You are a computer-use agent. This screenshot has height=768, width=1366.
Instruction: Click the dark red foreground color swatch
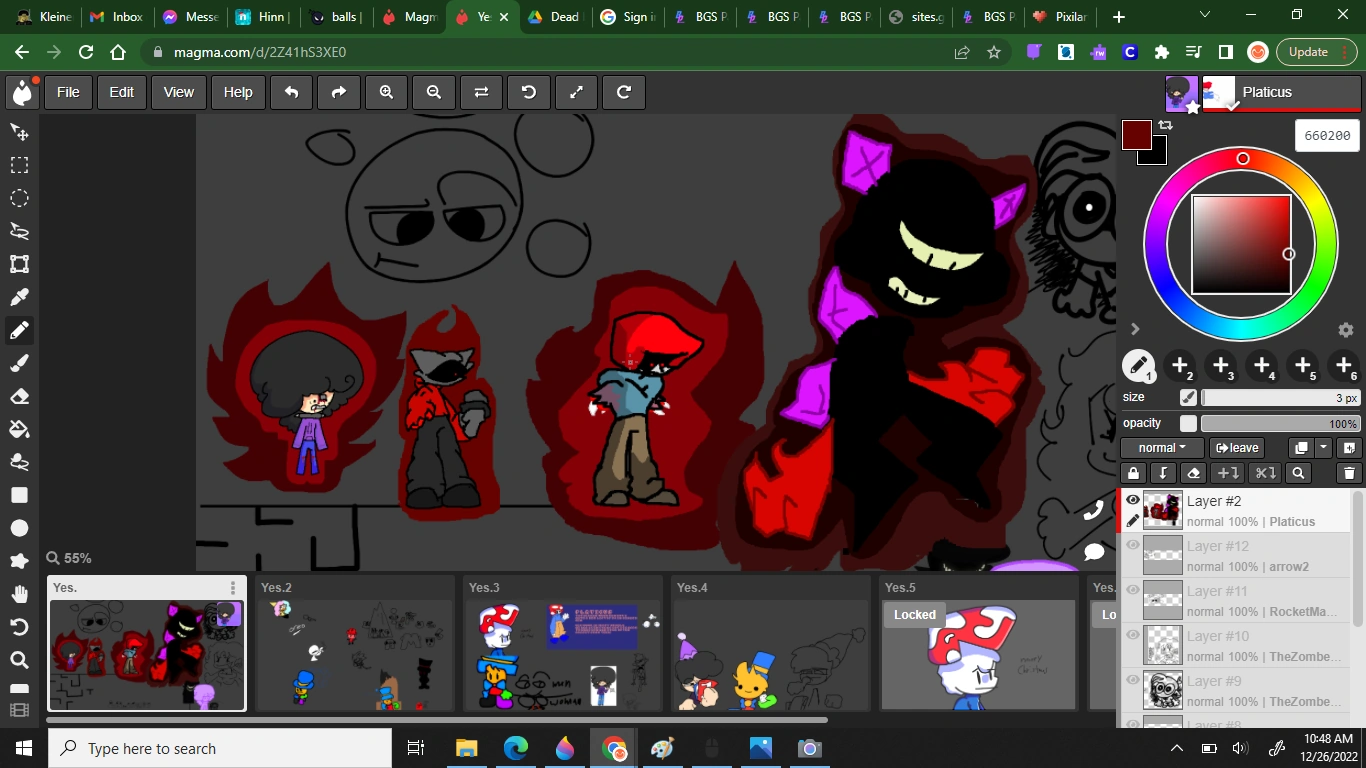(1135, 134)
